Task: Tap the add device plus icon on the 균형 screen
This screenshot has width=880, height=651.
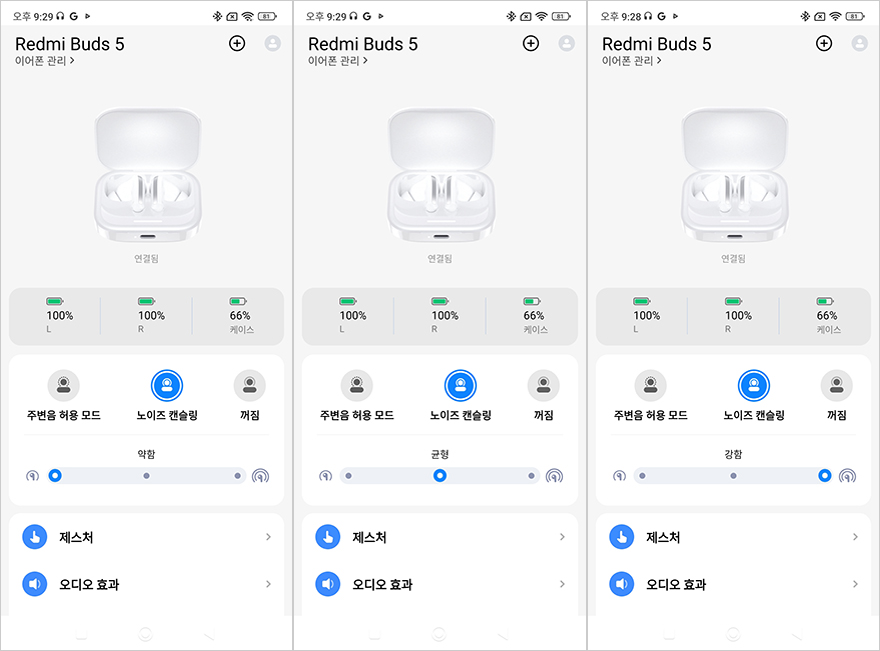Action: tap(530, 43)
